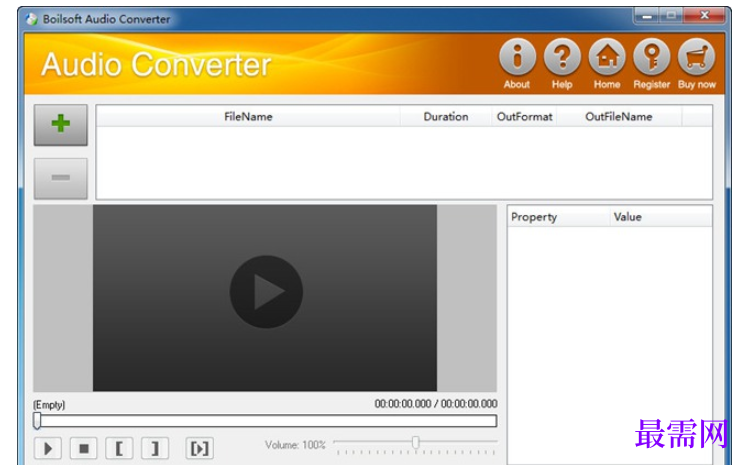Open the About info icon
The image size is (747, 465).
517,57
